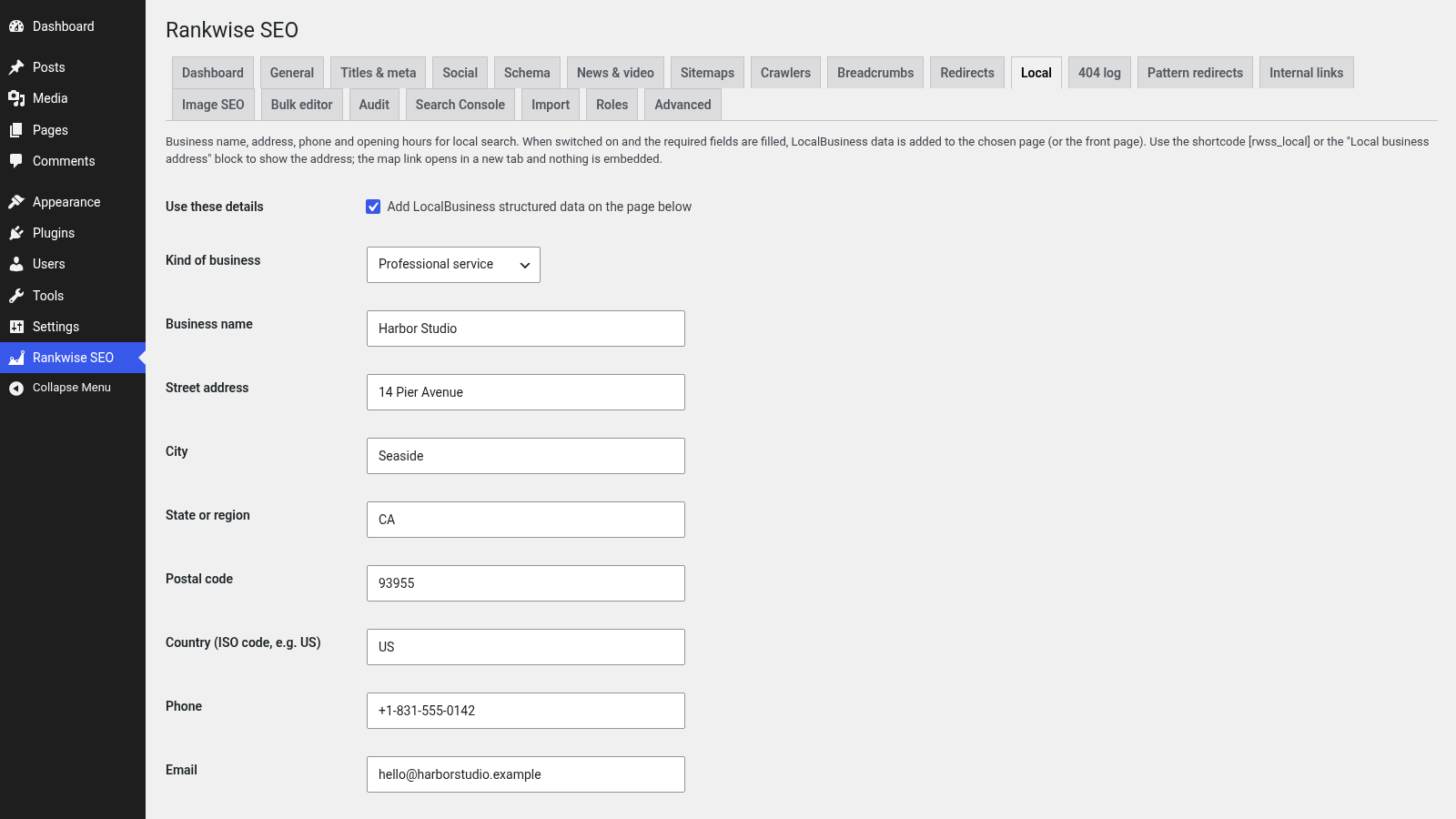
Task: Click the Pages icon in sidebar
Action: (16, 130)
